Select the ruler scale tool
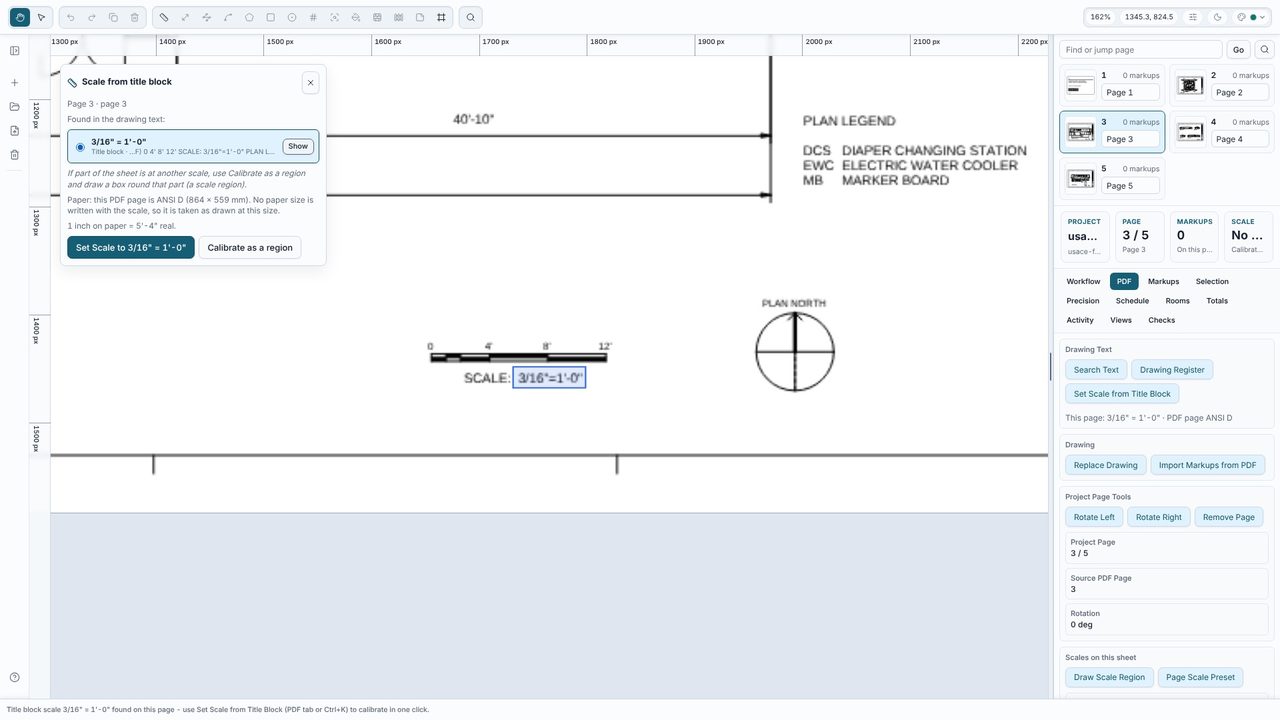This screenshot has height=720, width=1280. tap(164, 17)
